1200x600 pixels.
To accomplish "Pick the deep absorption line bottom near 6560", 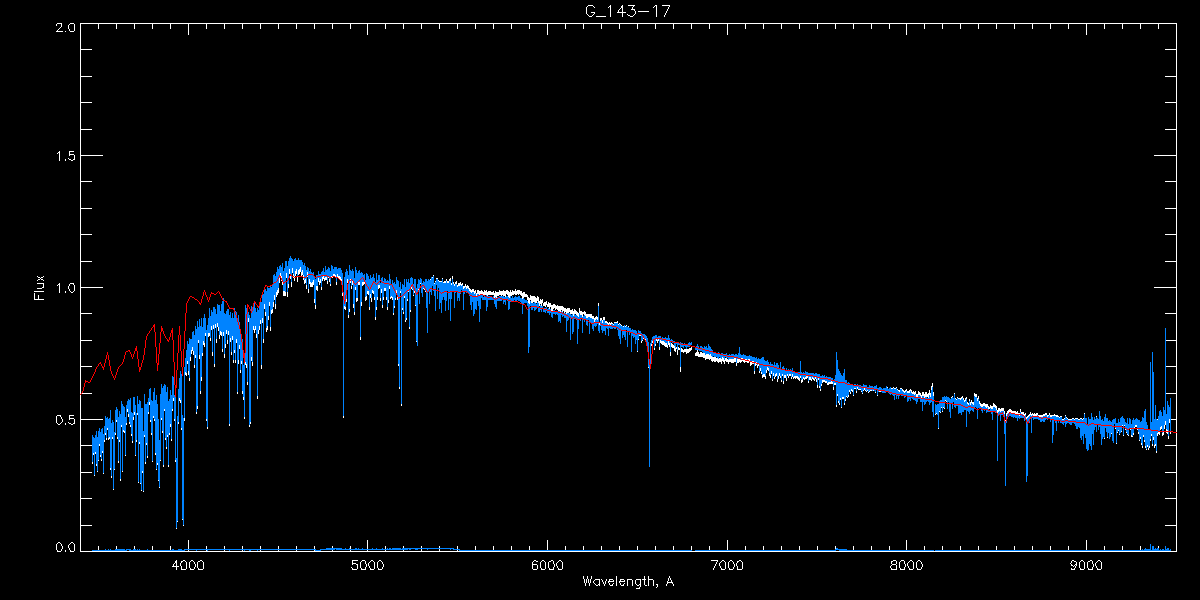I will click(x=649, y=464).
